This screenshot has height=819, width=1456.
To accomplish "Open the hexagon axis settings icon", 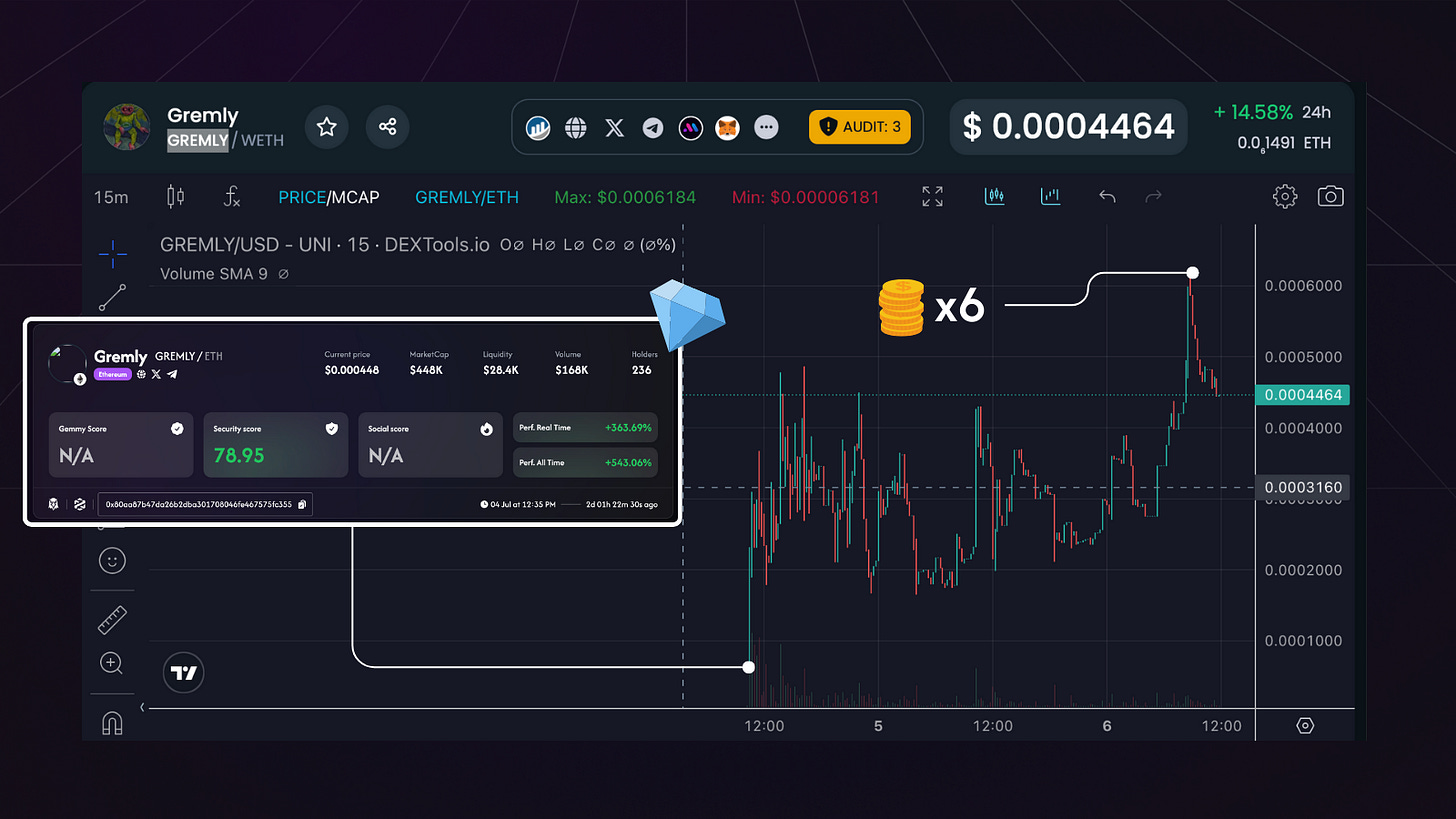I will click(x=1304, y=726).
